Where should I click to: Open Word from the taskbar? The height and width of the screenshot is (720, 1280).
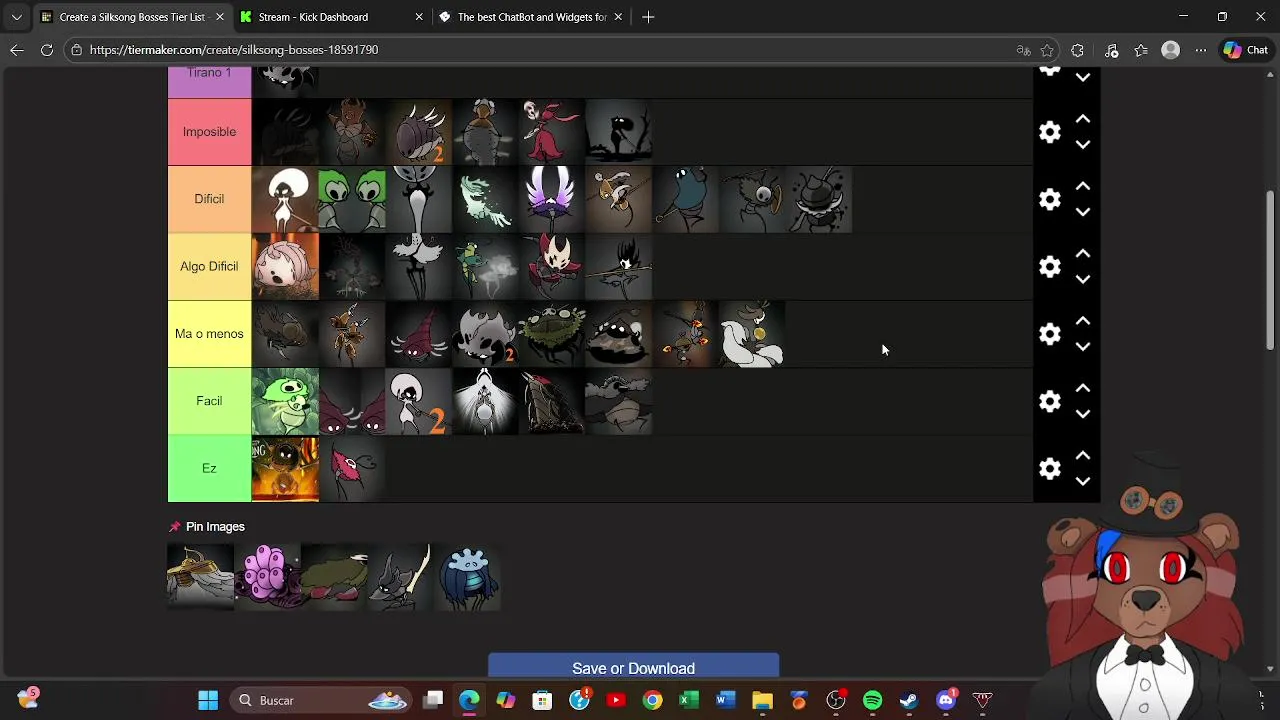(725, 700)
